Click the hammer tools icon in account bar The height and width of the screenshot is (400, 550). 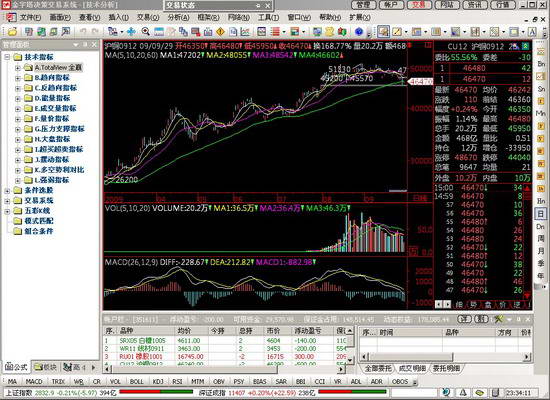coord(498,319)
